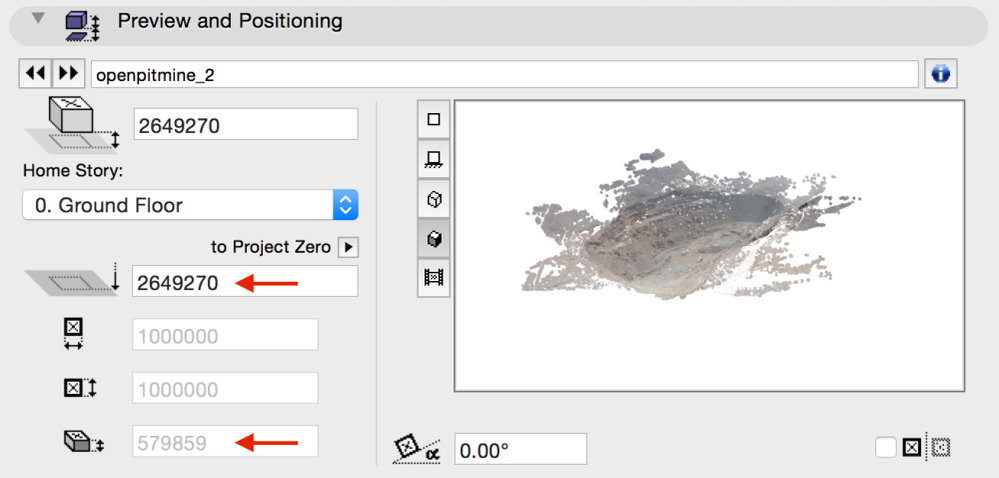
Task: Click the openpitmine_2 name field
Action: pos(504,75)
